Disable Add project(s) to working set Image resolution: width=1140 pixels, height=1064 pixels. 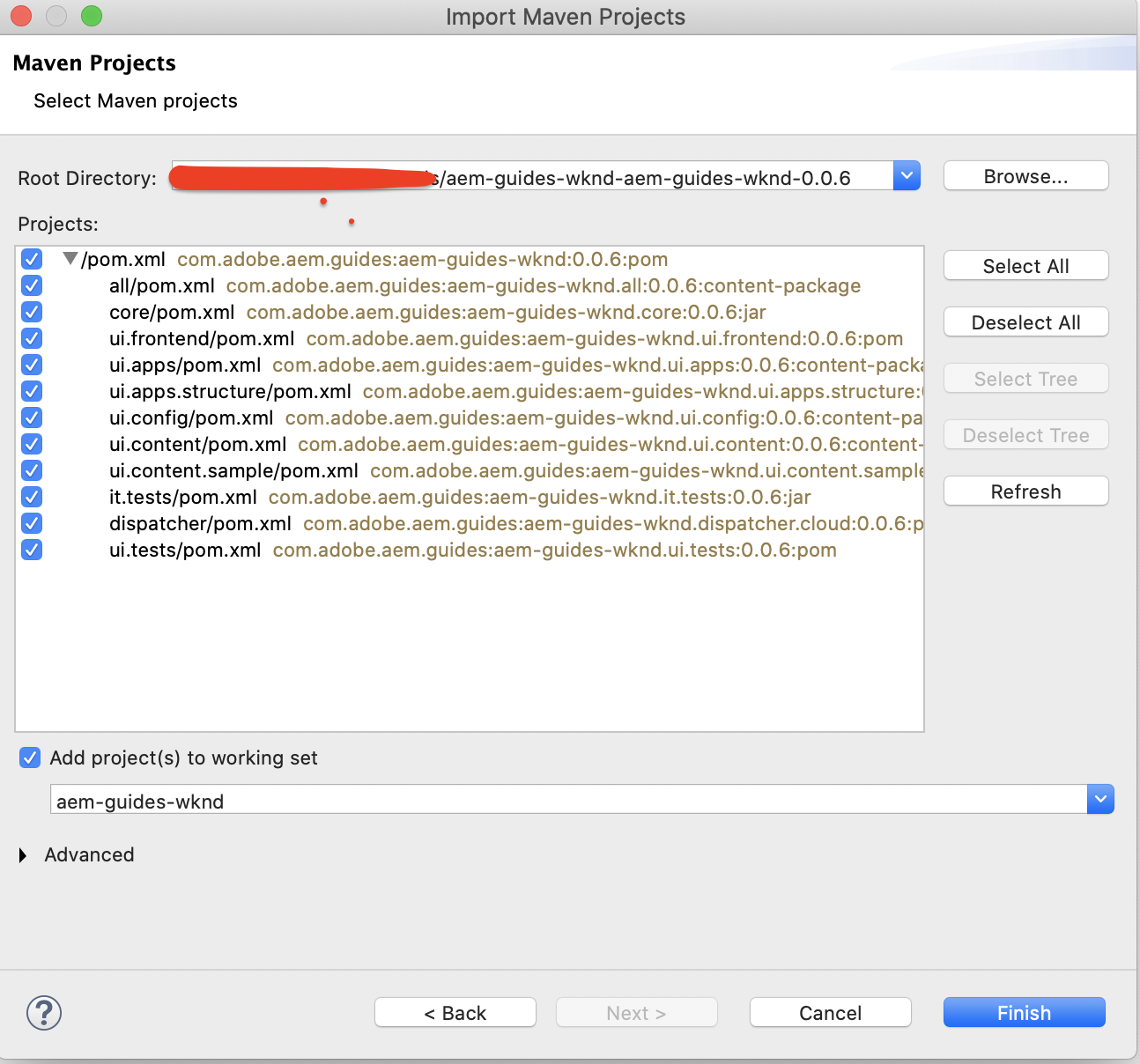(x=30, y=757)
